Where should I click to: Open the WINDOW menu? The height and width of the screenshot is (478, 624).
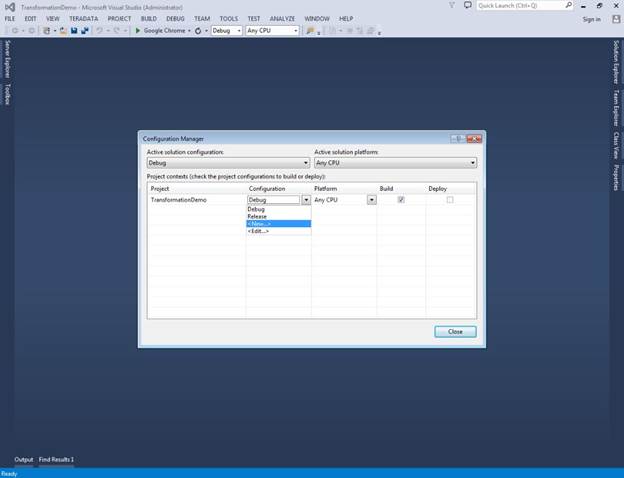tap(317, 19)
